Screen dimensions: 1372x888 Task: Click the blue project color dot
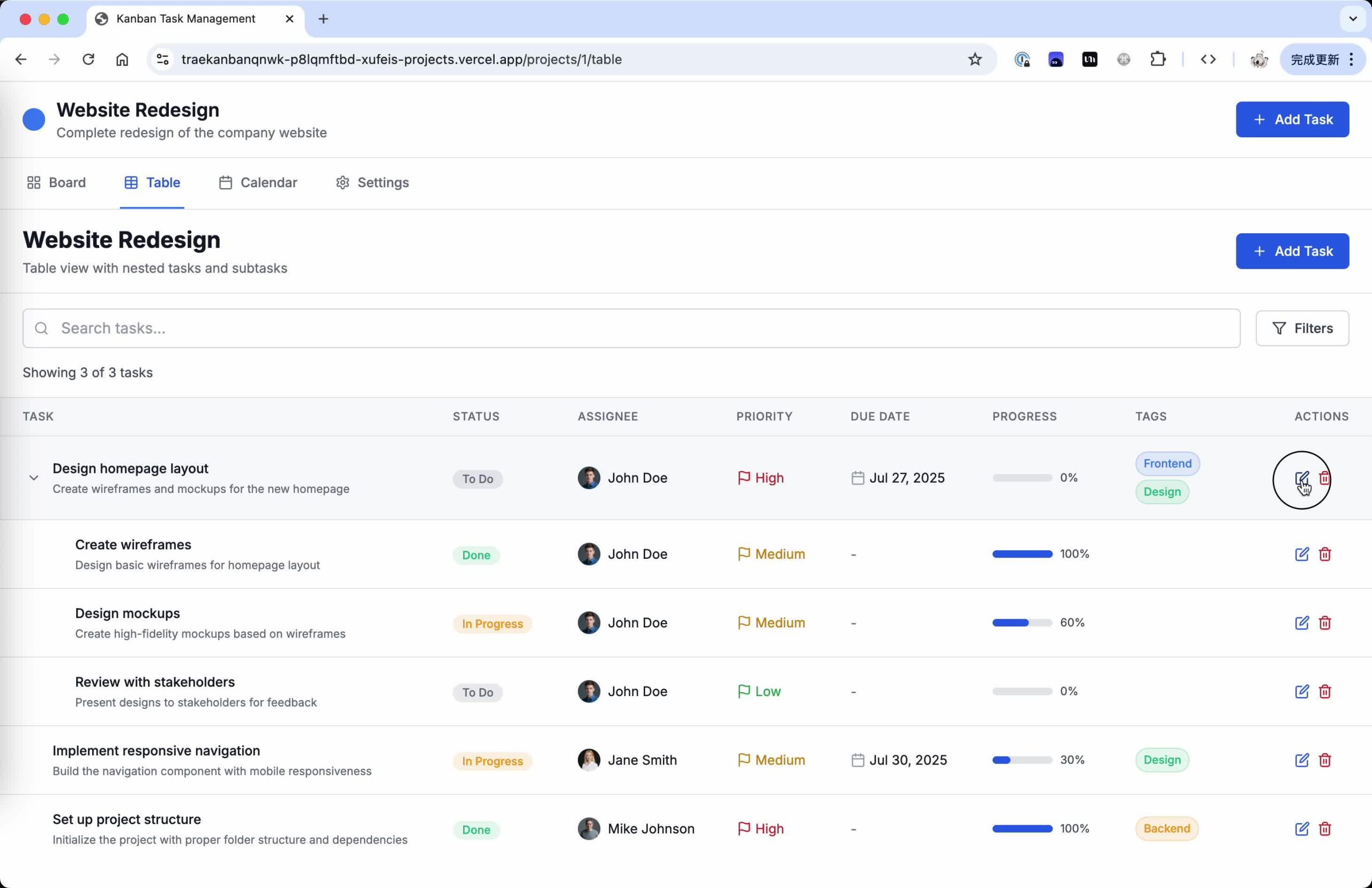tap(33, 120)
